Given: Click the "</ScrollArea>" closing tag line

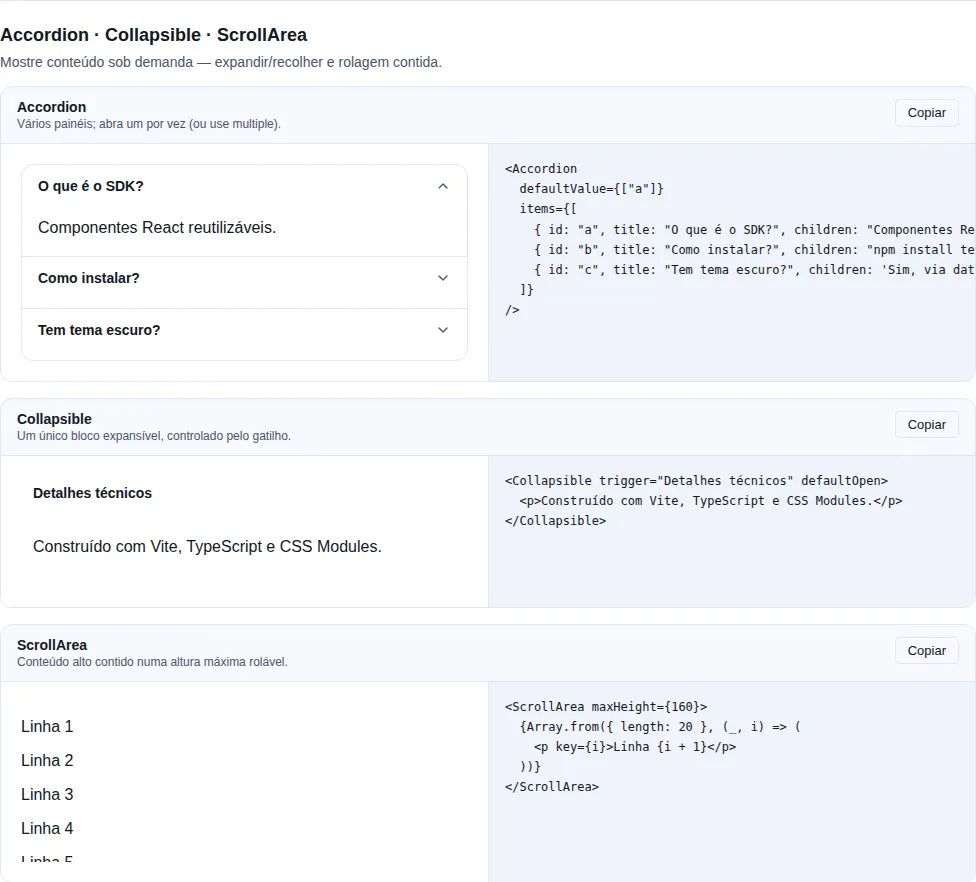Looking at the screenshot, I should (x=551, y=786).
